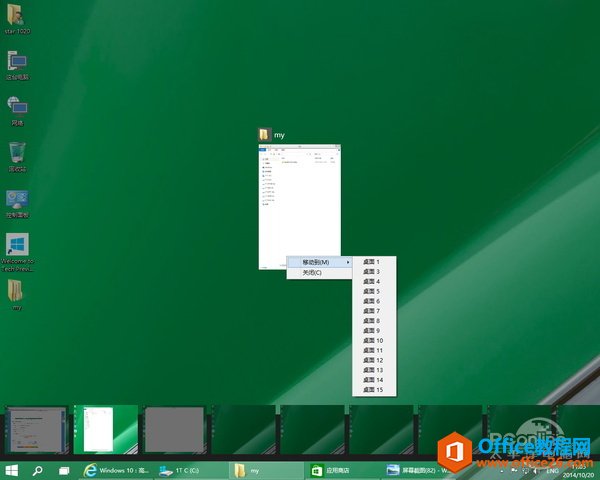Move window to 桌面 15

pos(374,390)
